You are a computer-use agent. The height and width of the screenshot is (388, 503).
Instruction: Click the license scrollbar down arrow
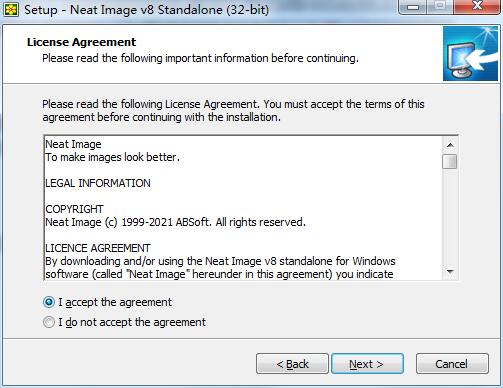point(450,272)
